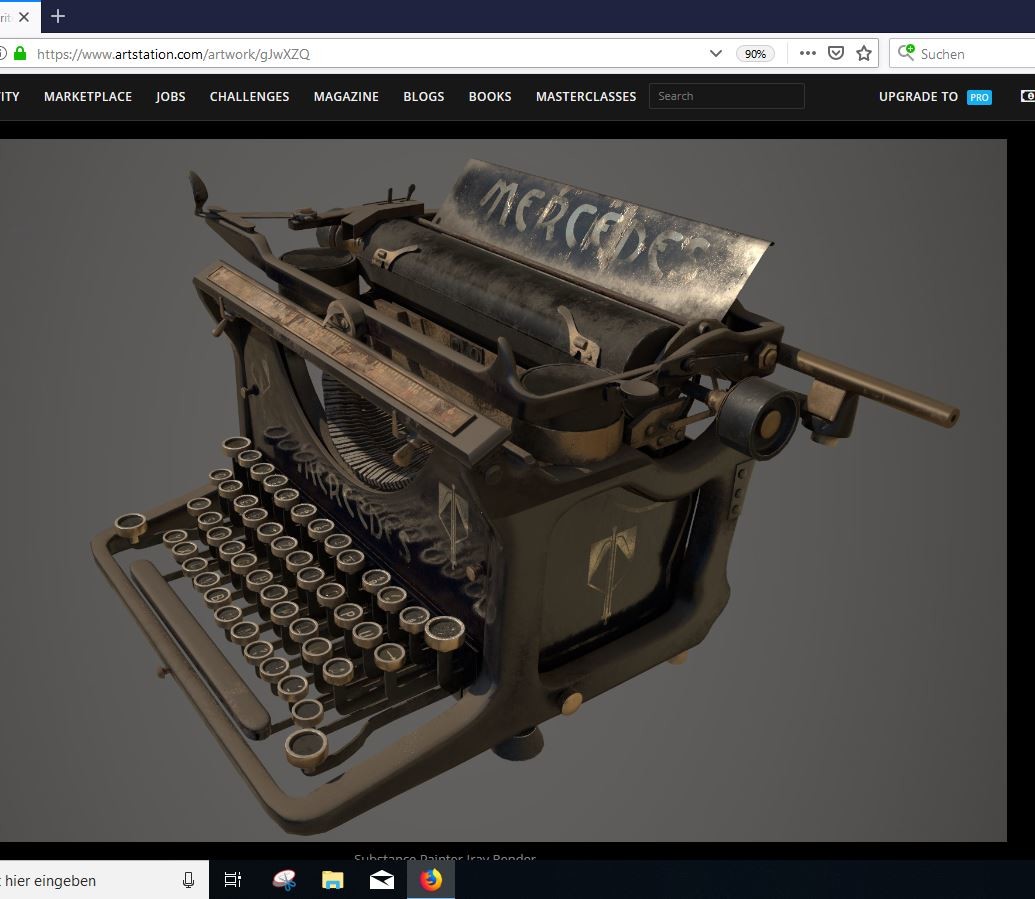
Task: Toggle the bookmark star for this page
Action: [863, 53]
